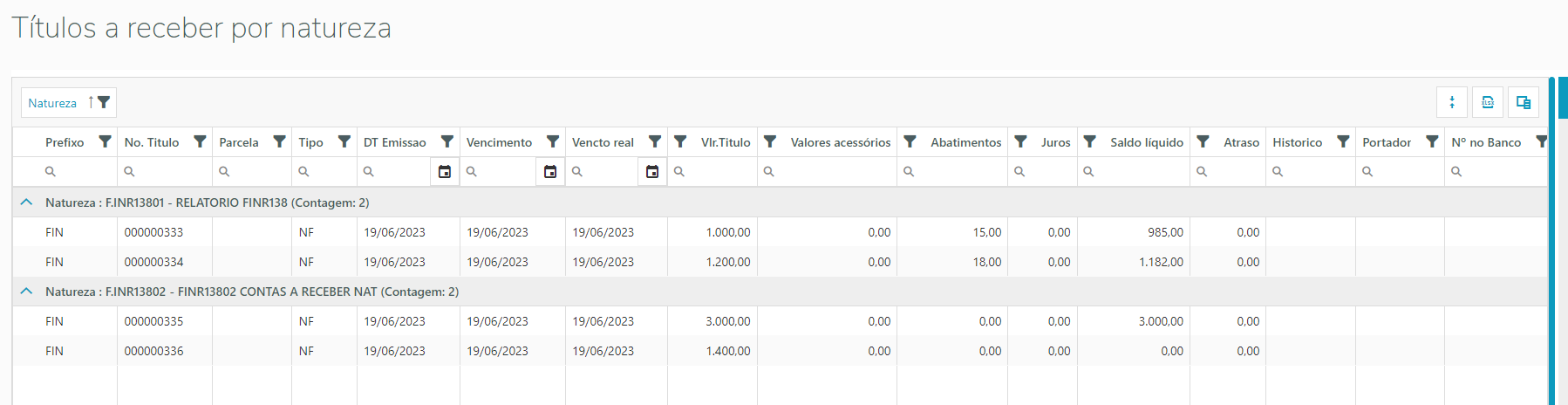1568x405 pixels.
Task: Click the Natureza group chip filter icon
Action: 104,102
